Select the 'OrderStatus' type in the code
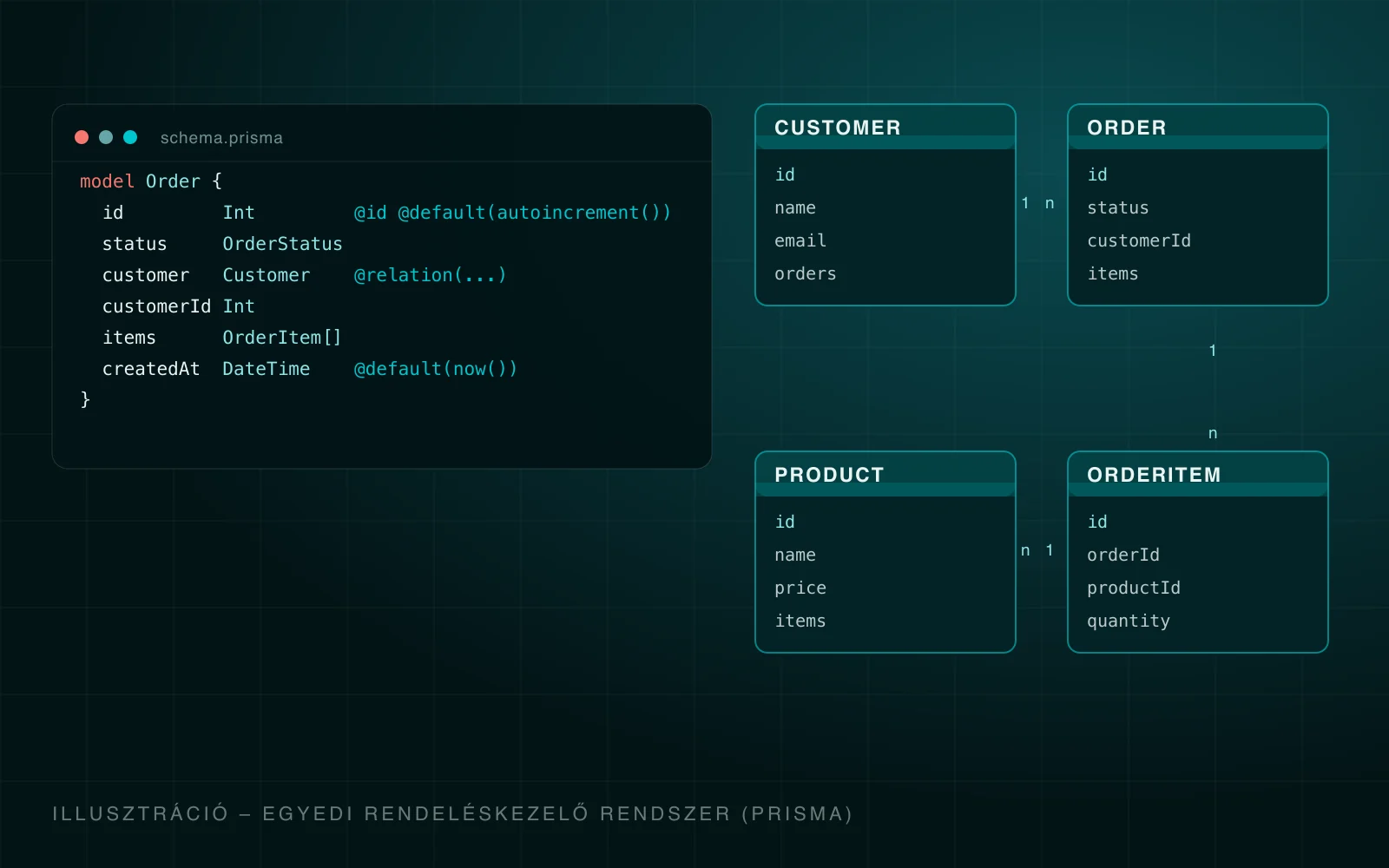The image size is (1389, 868). click(x=282, y=244)
